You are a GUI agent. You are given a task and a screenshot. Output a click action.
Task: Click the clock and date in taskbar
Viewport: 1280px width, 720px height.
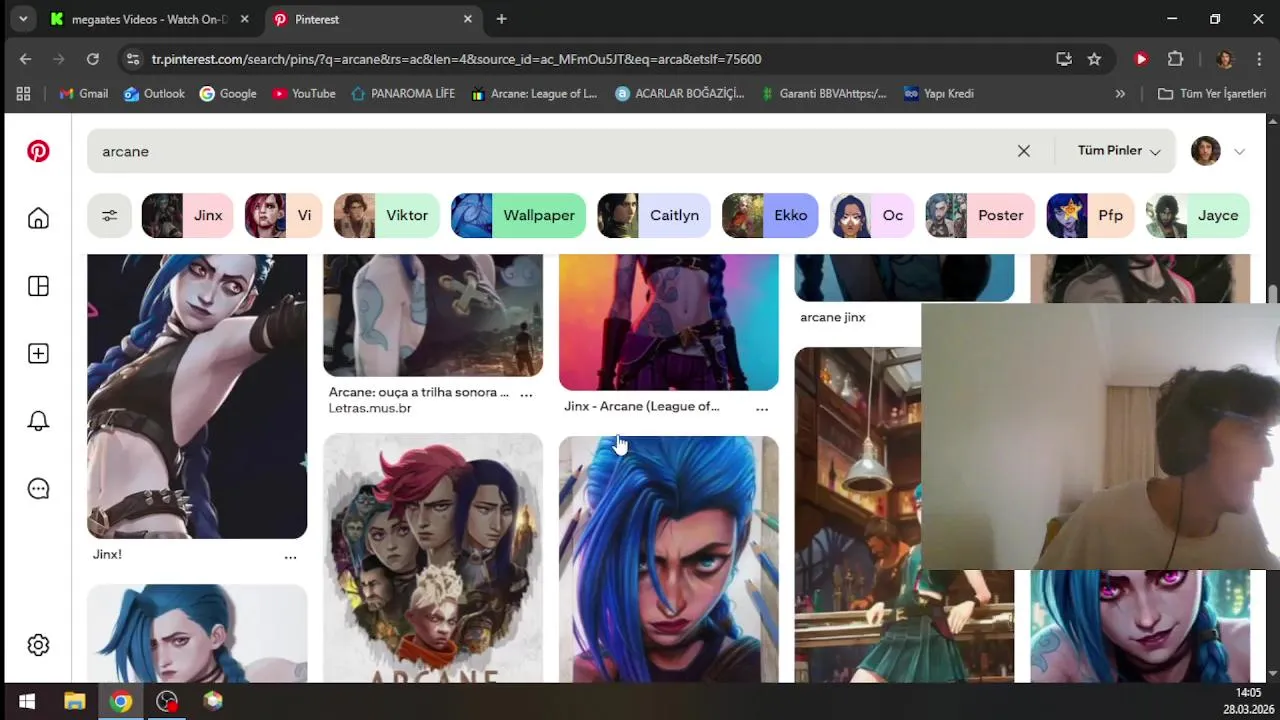point(1247,701)
